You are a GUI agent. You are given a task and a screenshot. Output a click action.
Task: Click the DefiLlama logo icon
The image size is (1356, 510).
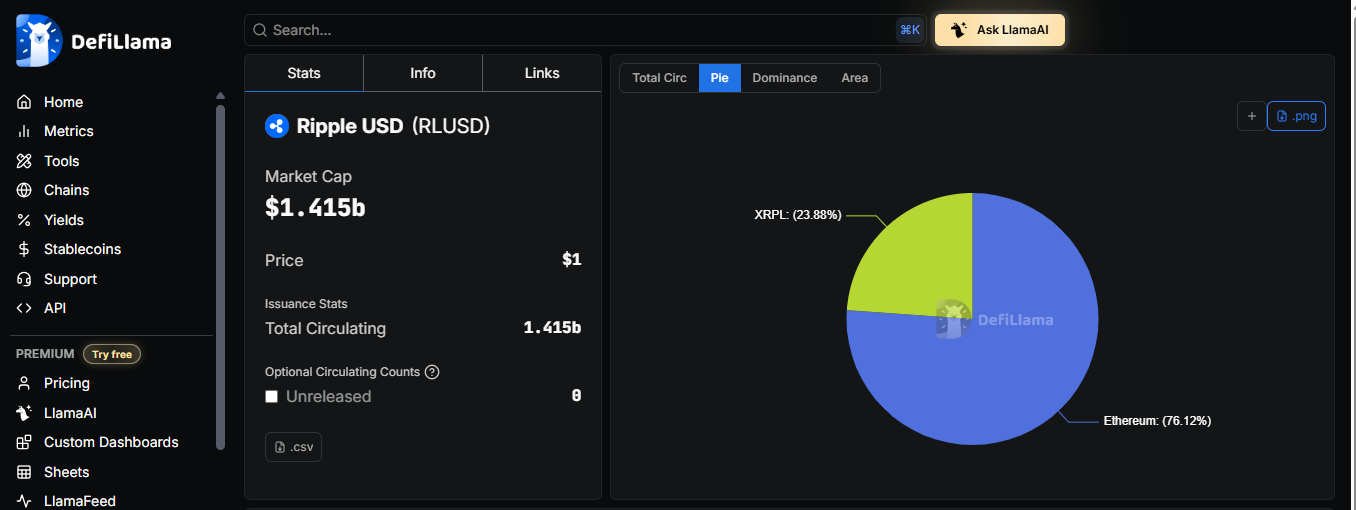click(39, 41)
